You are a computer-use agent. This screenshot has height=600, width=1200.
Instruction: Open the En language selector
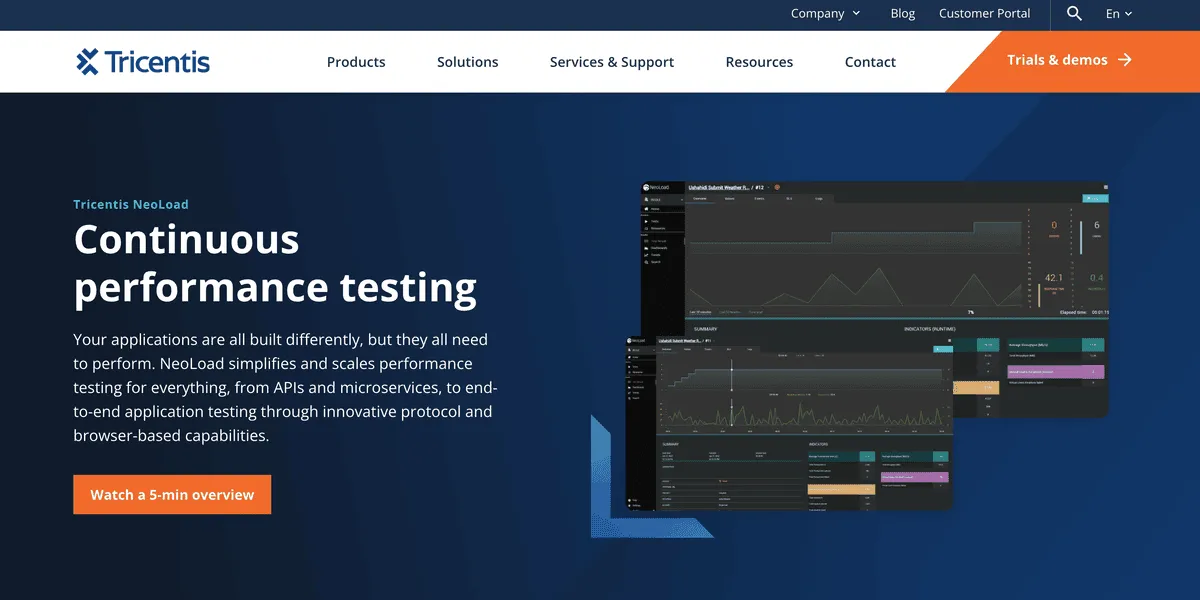(x=1118, y=14)
